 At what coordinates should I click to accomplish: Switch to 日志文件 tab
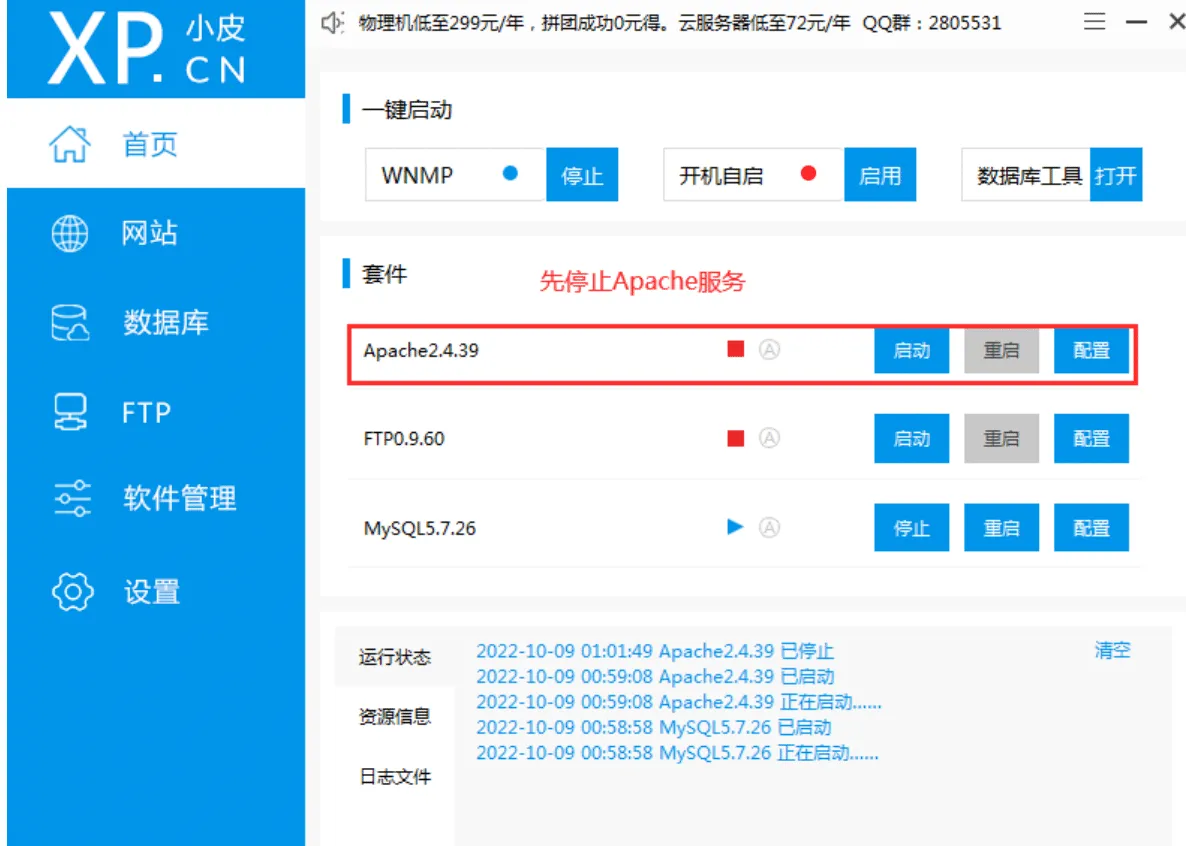click(395, 777)
